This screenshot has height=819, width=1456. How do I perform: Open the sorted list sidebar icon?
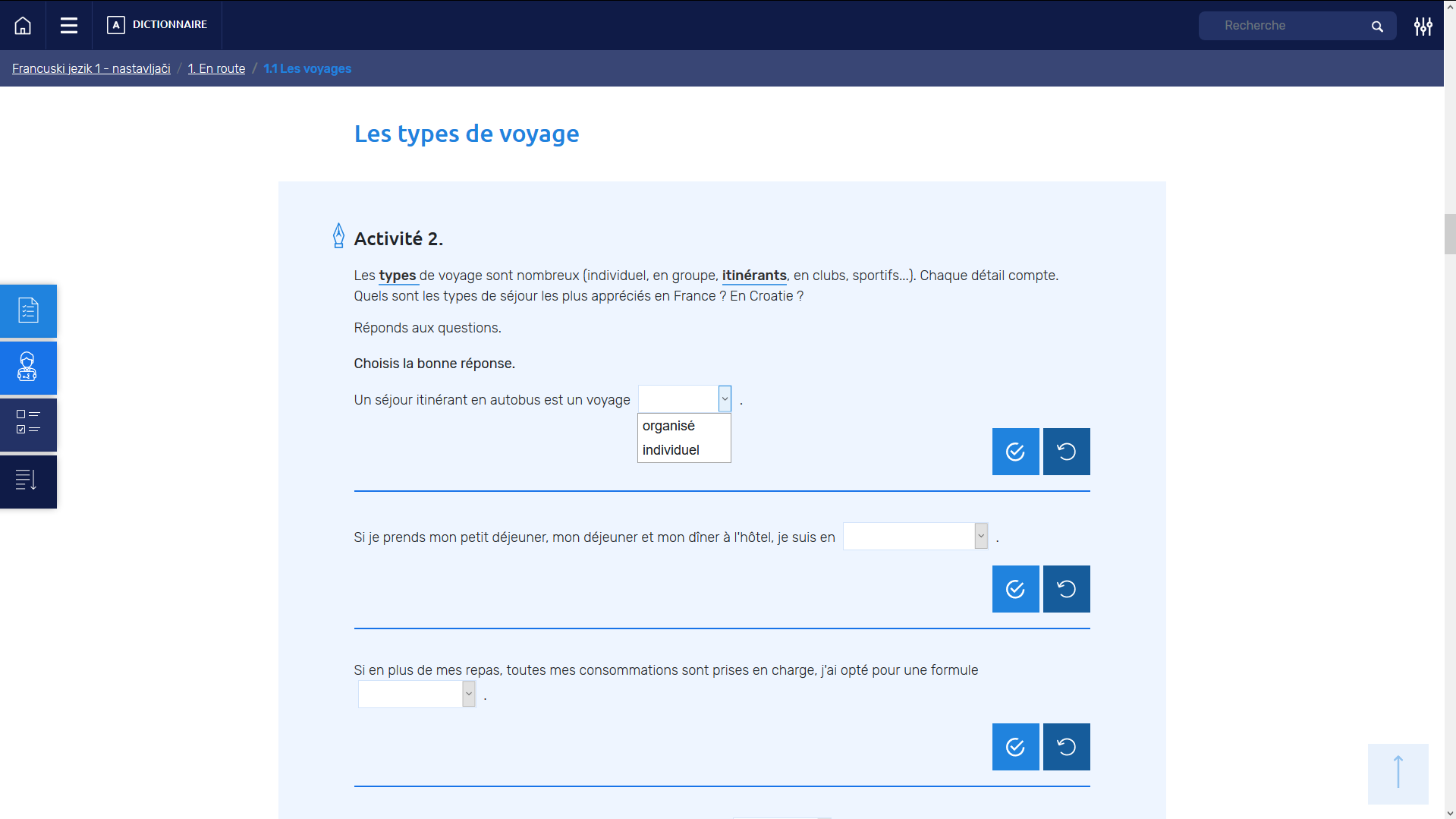[x=28, y=481]
